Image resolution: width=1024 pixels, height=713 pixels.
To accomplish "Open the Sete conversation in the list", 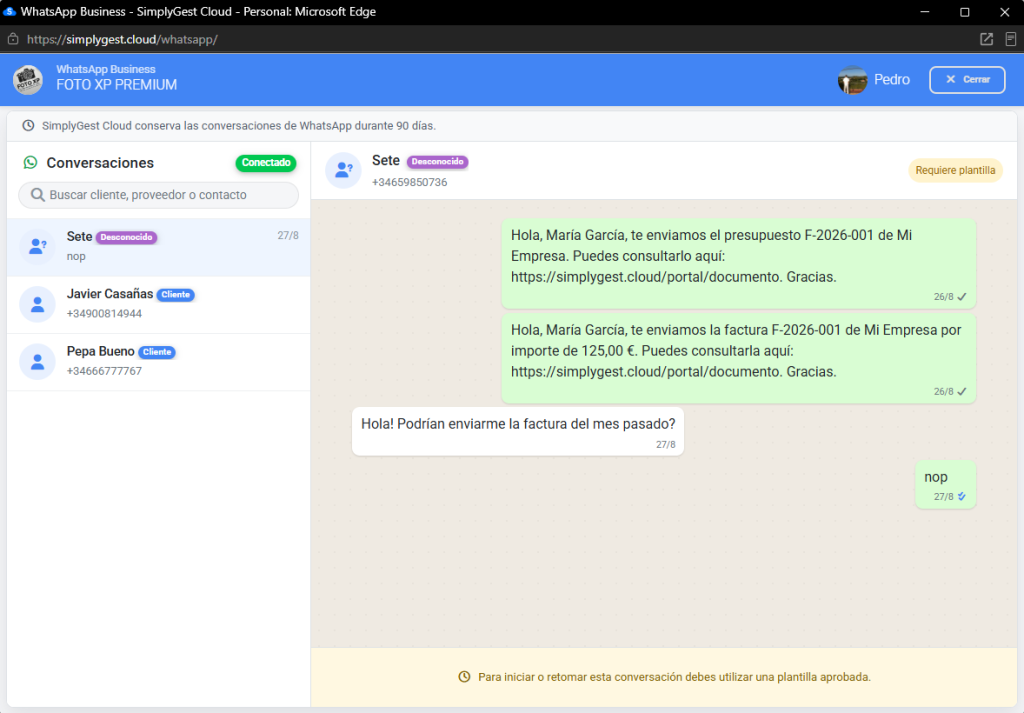I will coord(159,247).
